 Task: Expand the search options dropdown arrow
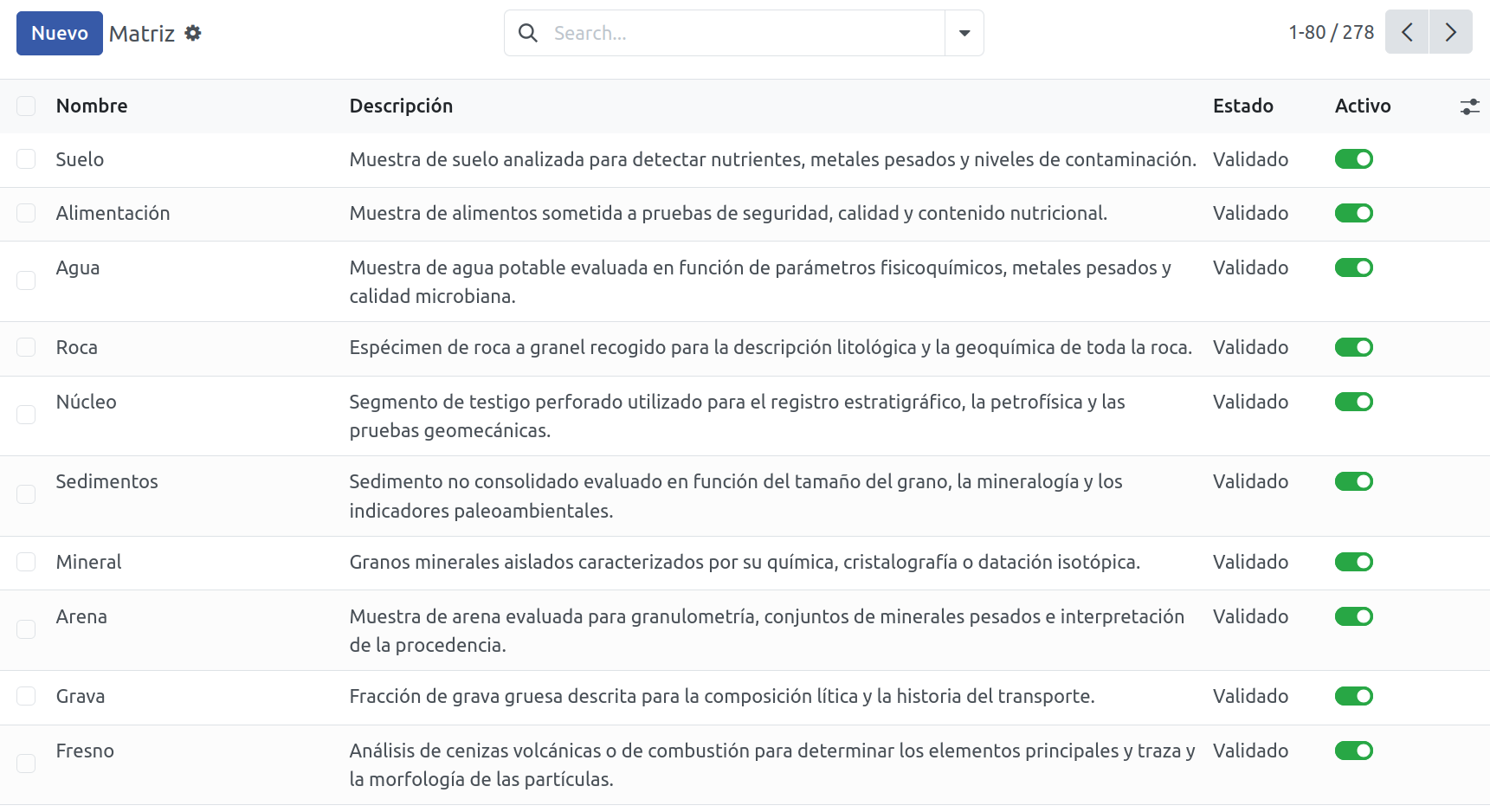(964, 33)
